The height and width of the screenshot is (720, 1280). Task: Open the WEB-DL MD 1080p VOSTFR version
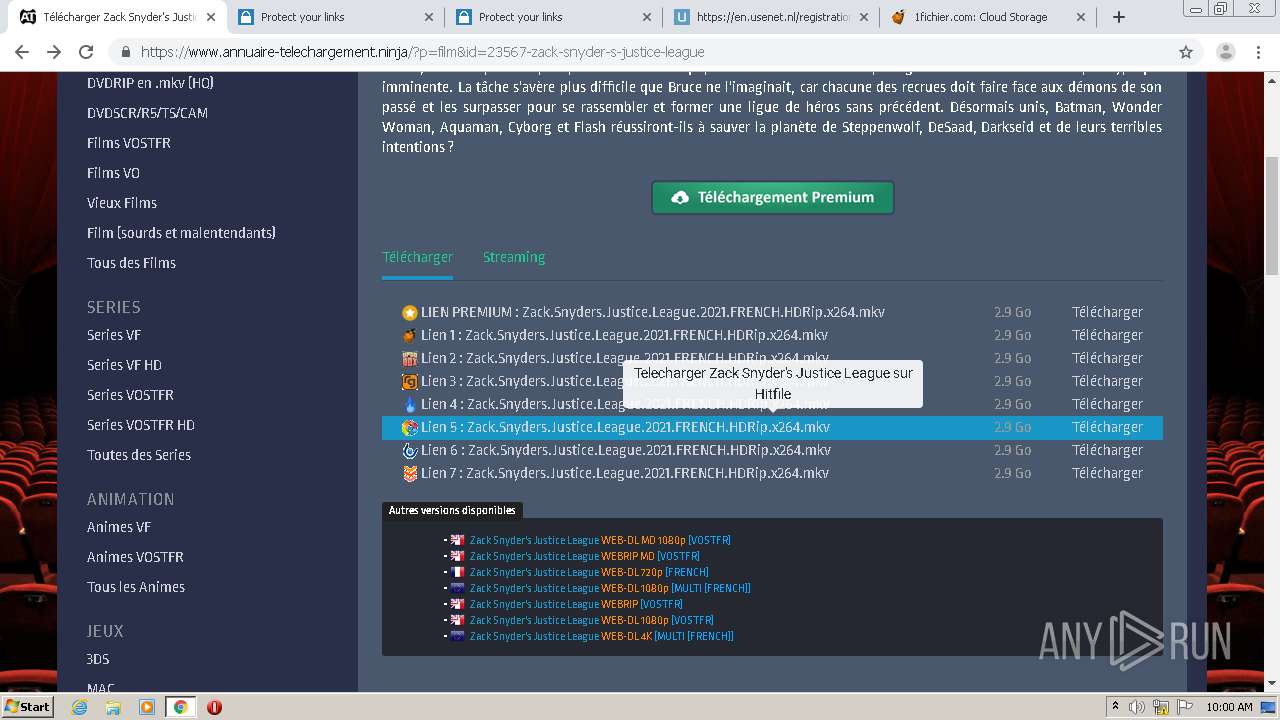coord(600,540)
